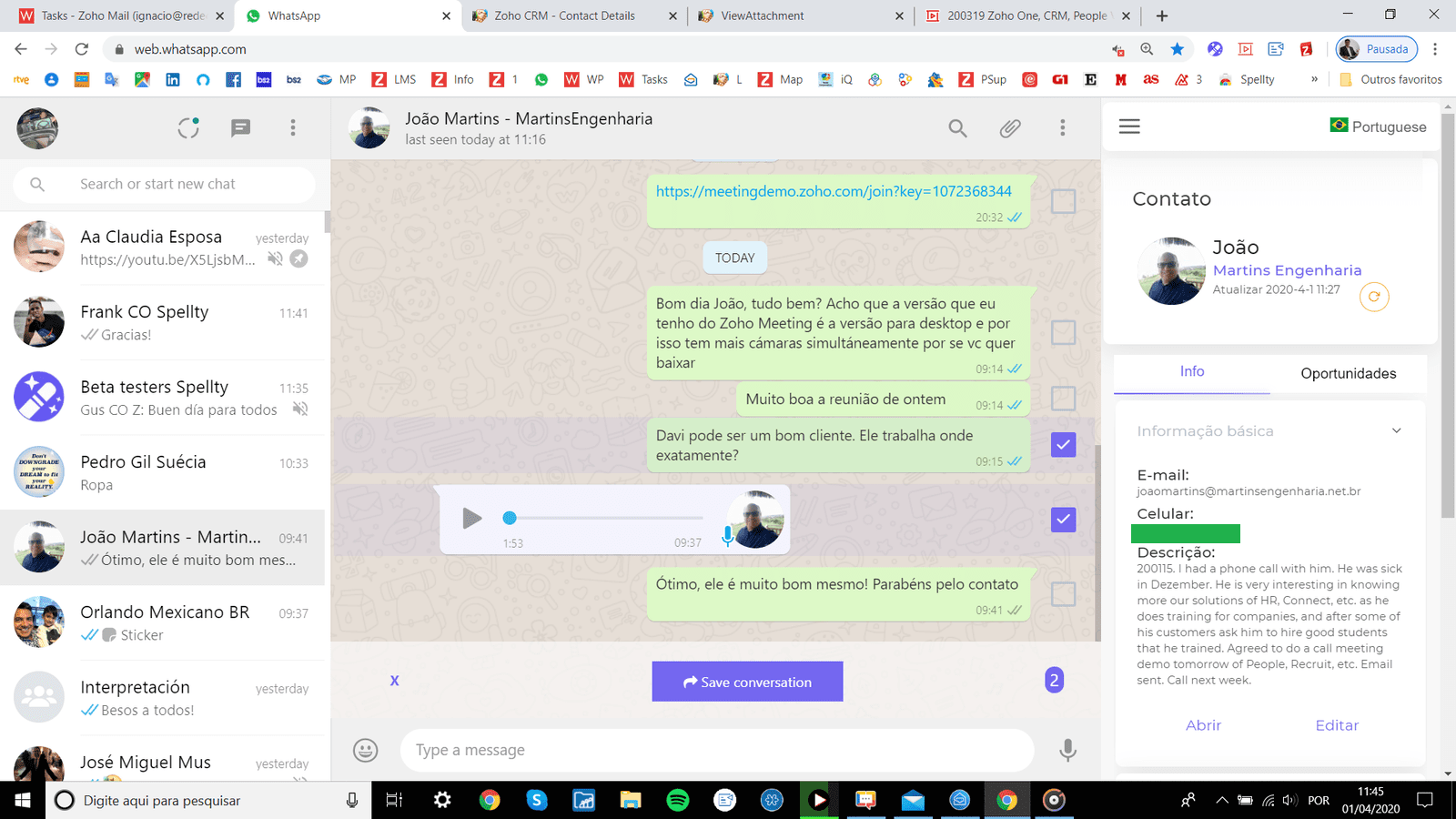Open hamburger menu in Zoho panel
The image size is (1456, 819).
(x=1129, y=126)
